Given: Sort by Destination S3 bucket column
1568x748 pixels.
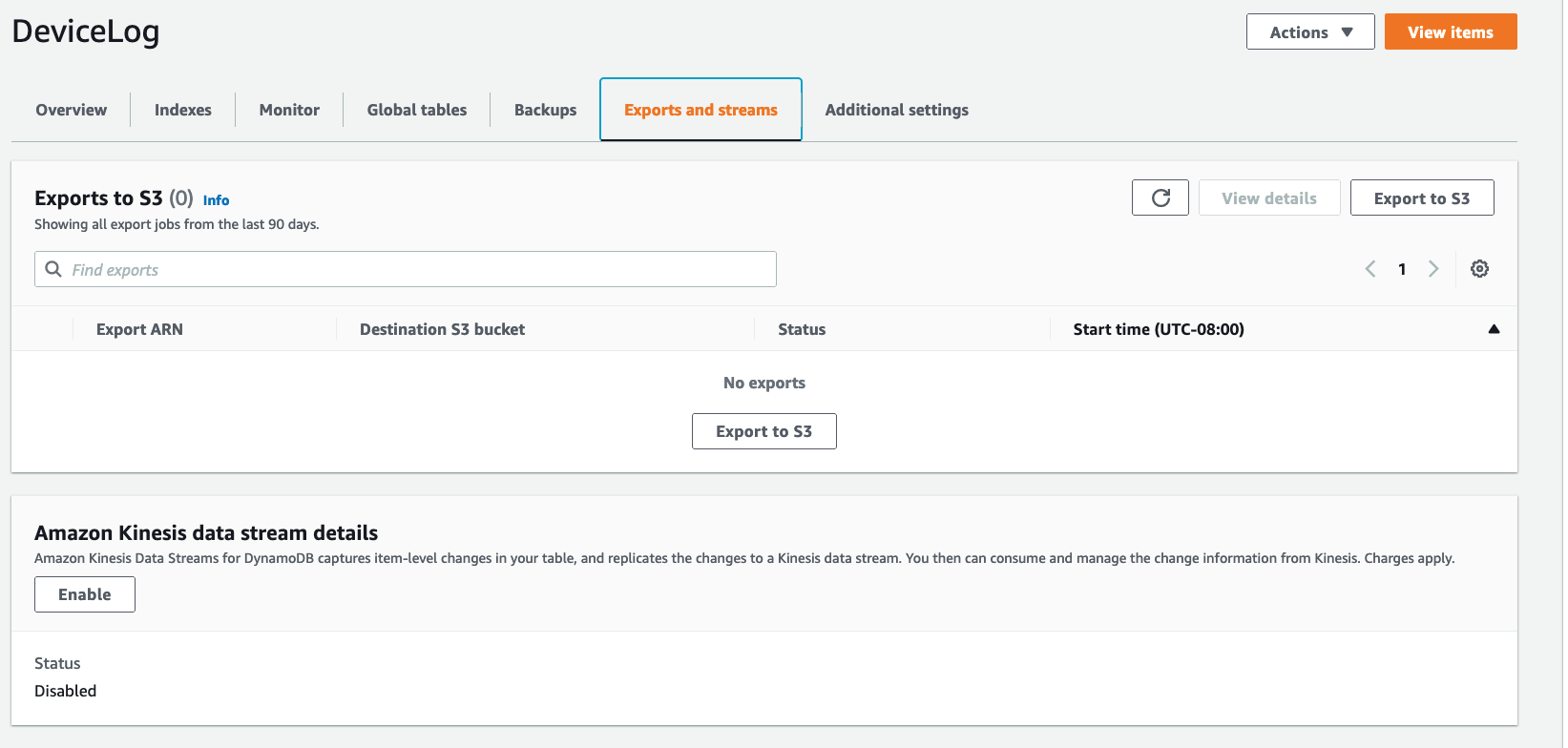Looking at the screenshot, I should tap(442, 329).
